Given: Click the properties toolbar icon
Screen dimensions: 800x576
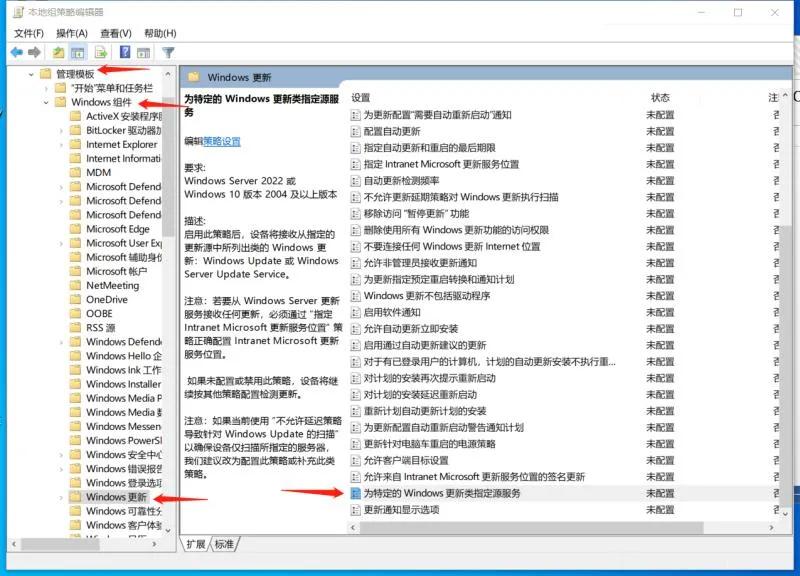Looking at the screenshot, I should [141, 53].
